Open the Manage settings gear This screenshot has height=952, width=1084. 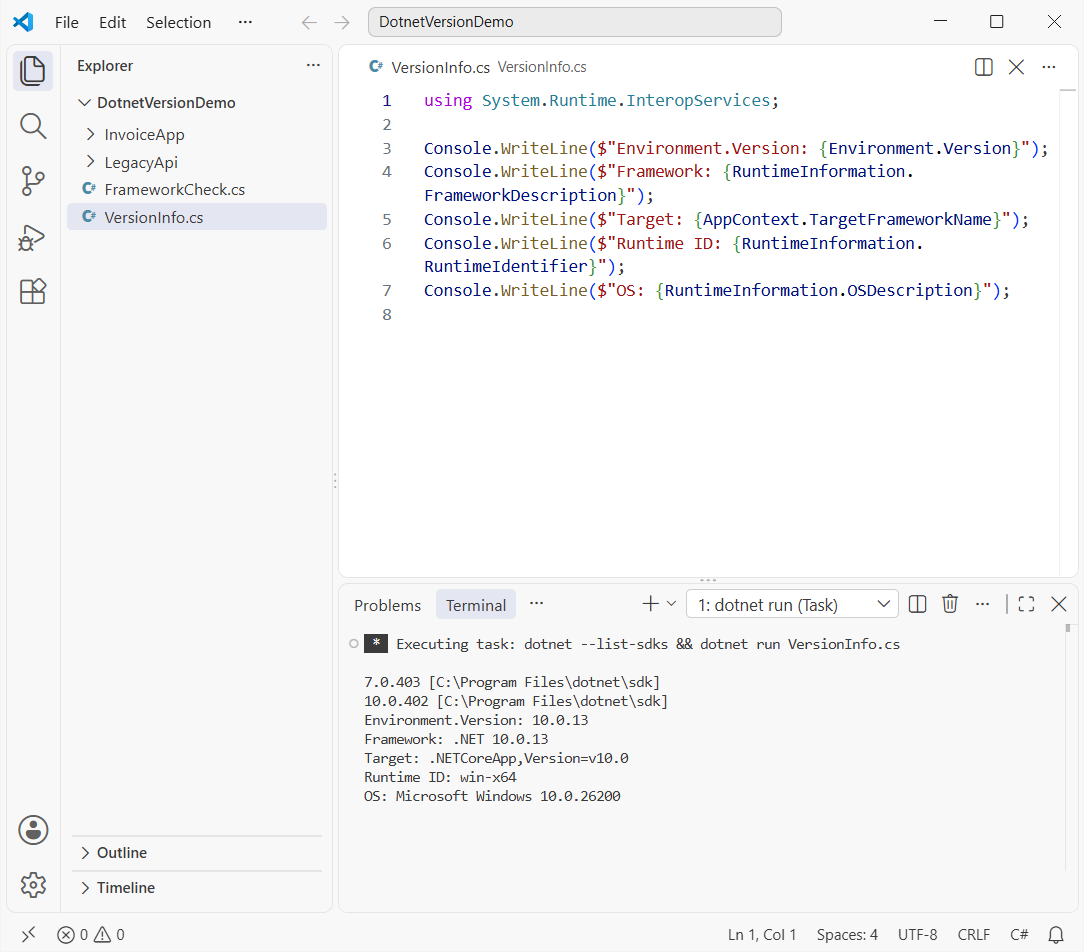(x=32, y=885)
